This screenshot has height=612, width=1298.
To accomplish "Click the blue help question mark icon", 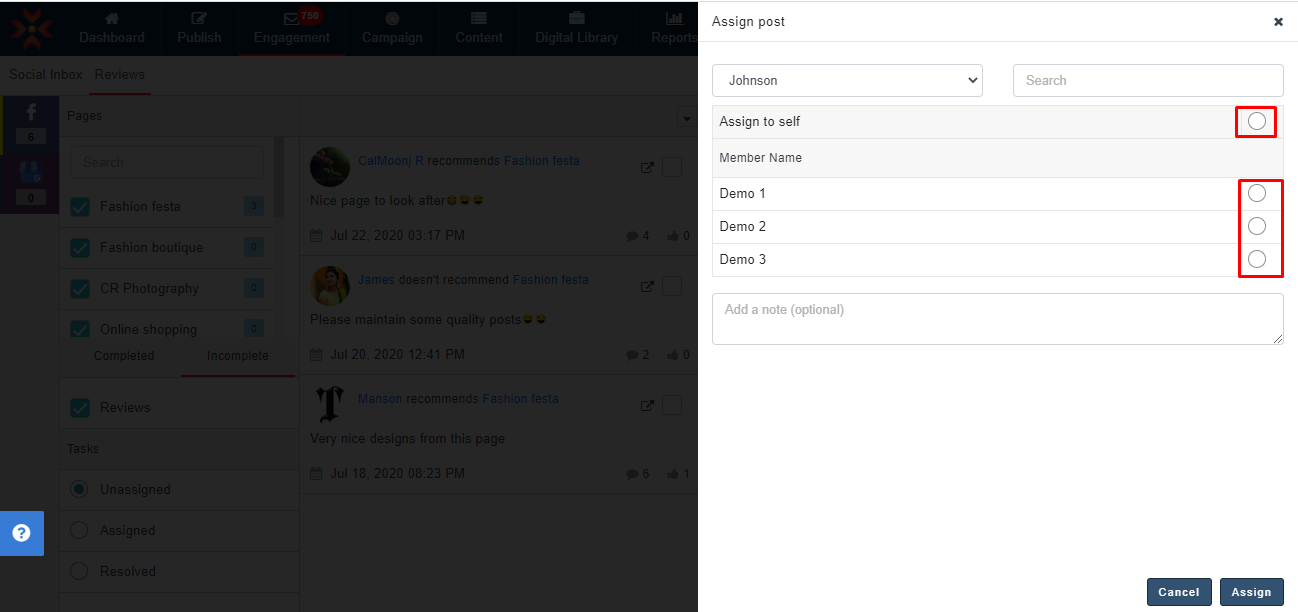I will coord(21,533).
